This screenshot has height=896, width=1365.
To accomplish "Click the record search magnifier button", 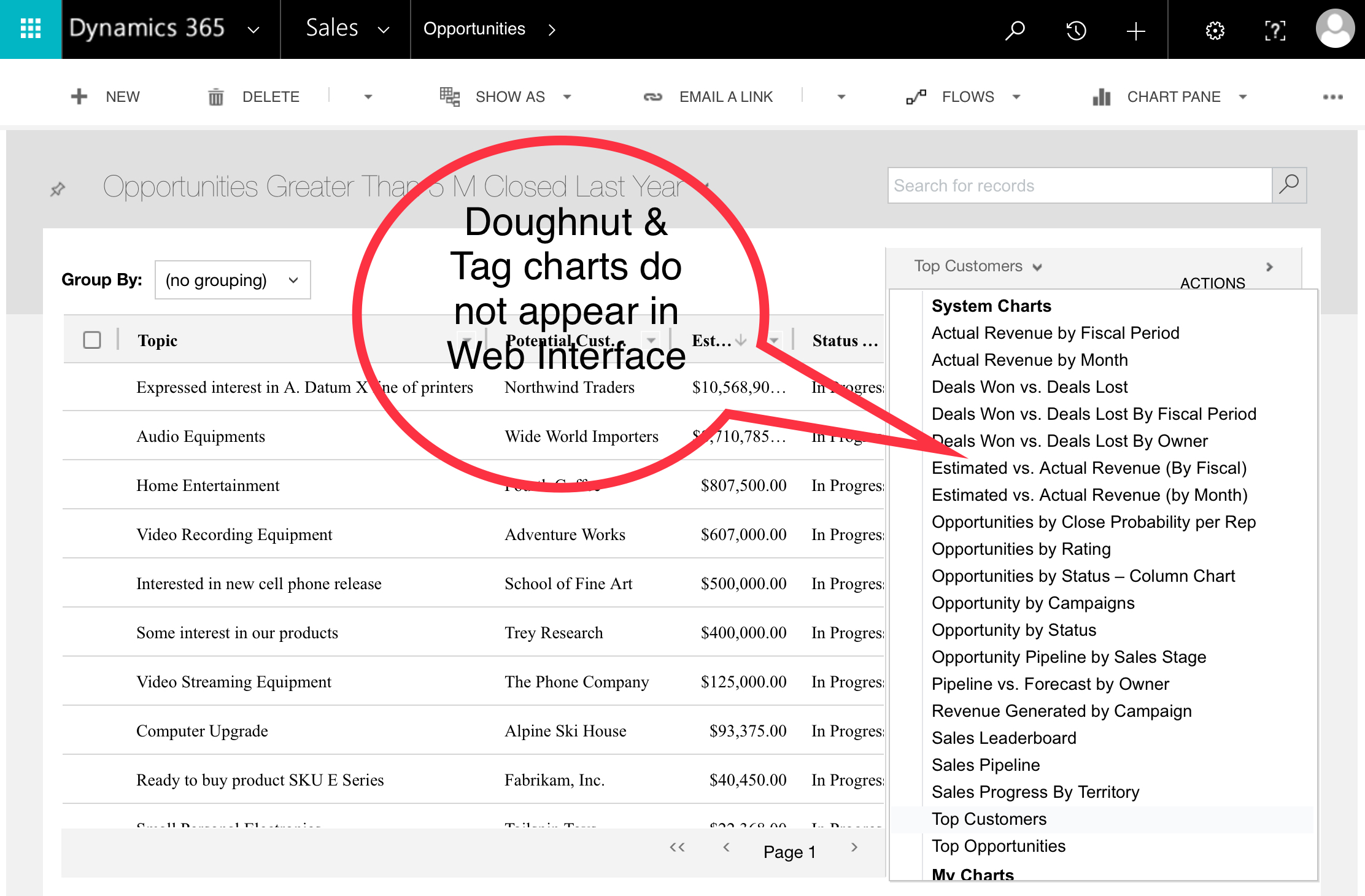I will point(1289,185).
